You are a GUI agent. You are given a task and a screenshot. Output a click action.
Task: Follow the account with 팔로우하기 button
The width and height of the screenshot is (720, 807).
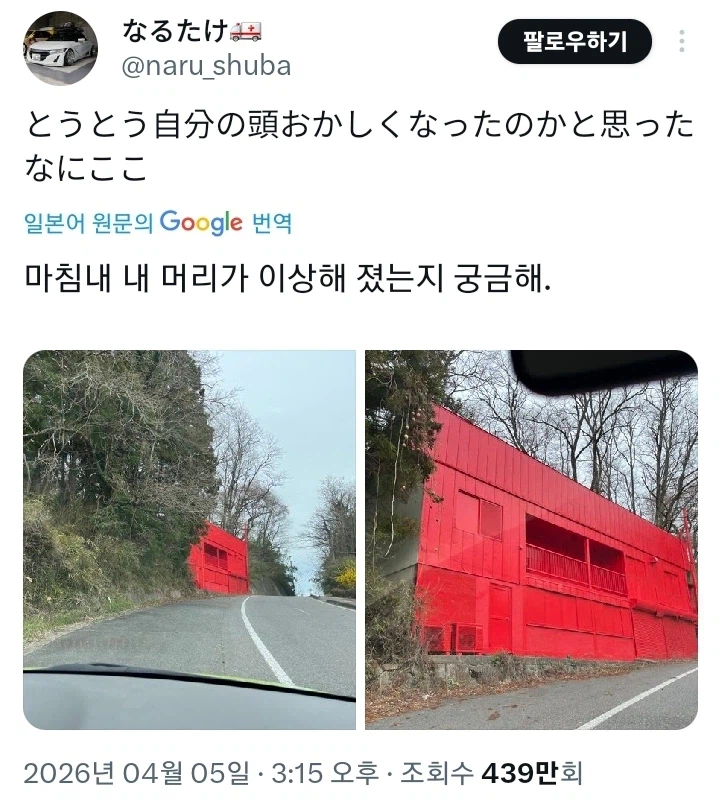[575, 42]
